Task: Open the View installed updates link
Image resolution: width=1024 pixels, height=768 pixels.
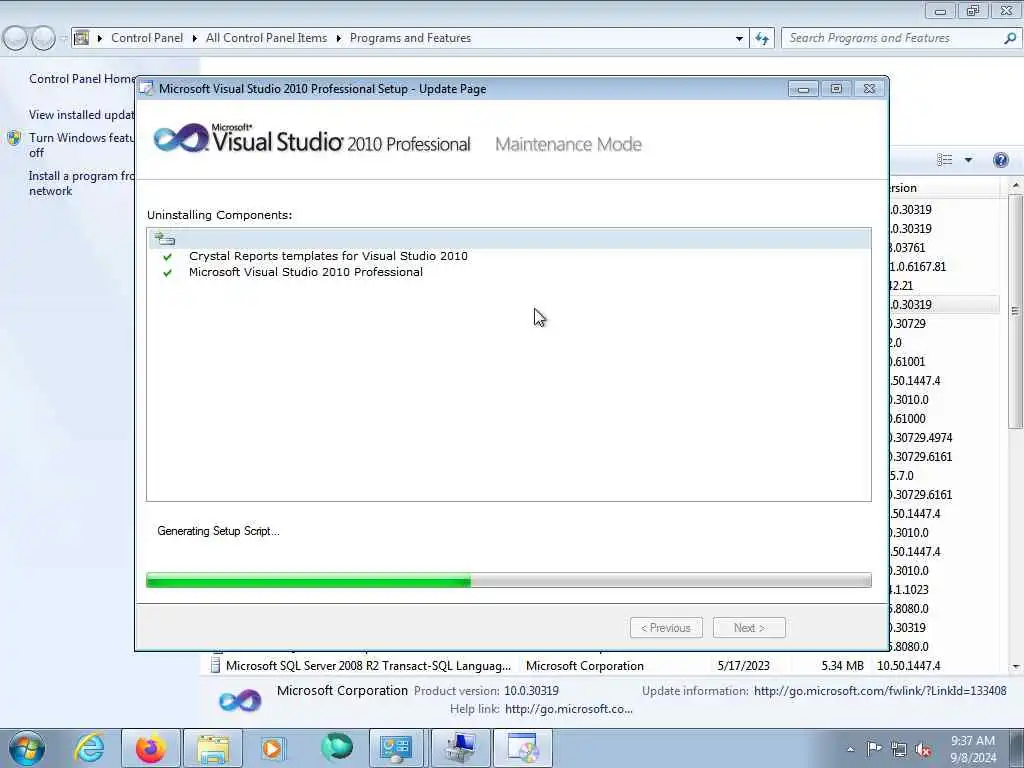Action: pyautogui.click(x=82, y=115)
